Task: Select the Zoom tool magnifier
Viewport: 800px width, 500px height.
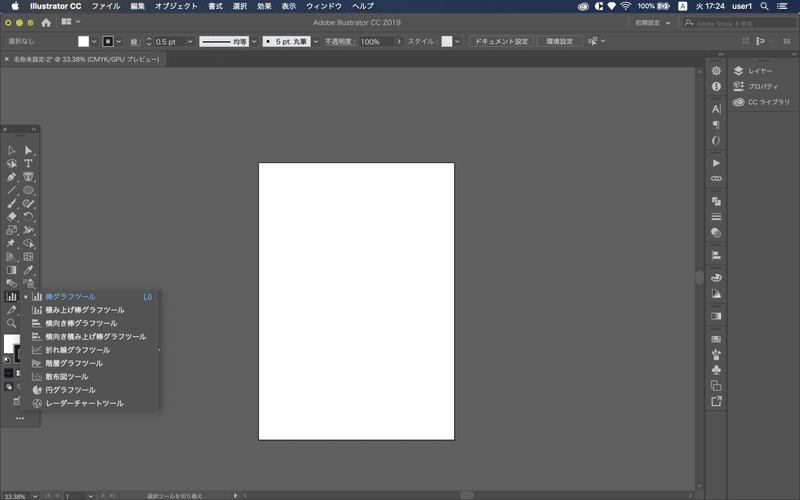Action: coord(11,323)
